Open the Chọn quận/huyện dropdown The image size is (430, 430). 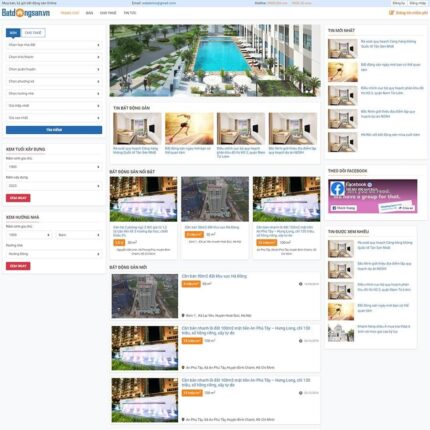54,69
